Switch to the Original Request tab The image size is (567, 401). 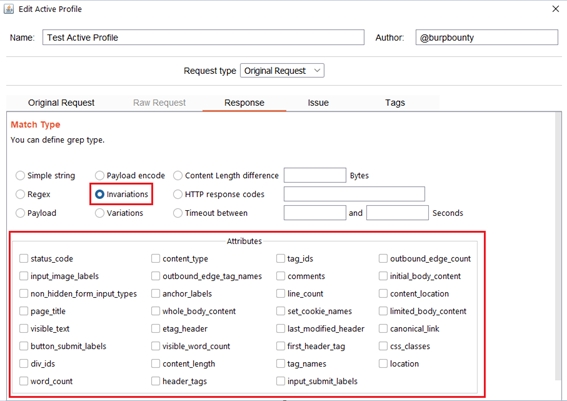click(61, 103)
